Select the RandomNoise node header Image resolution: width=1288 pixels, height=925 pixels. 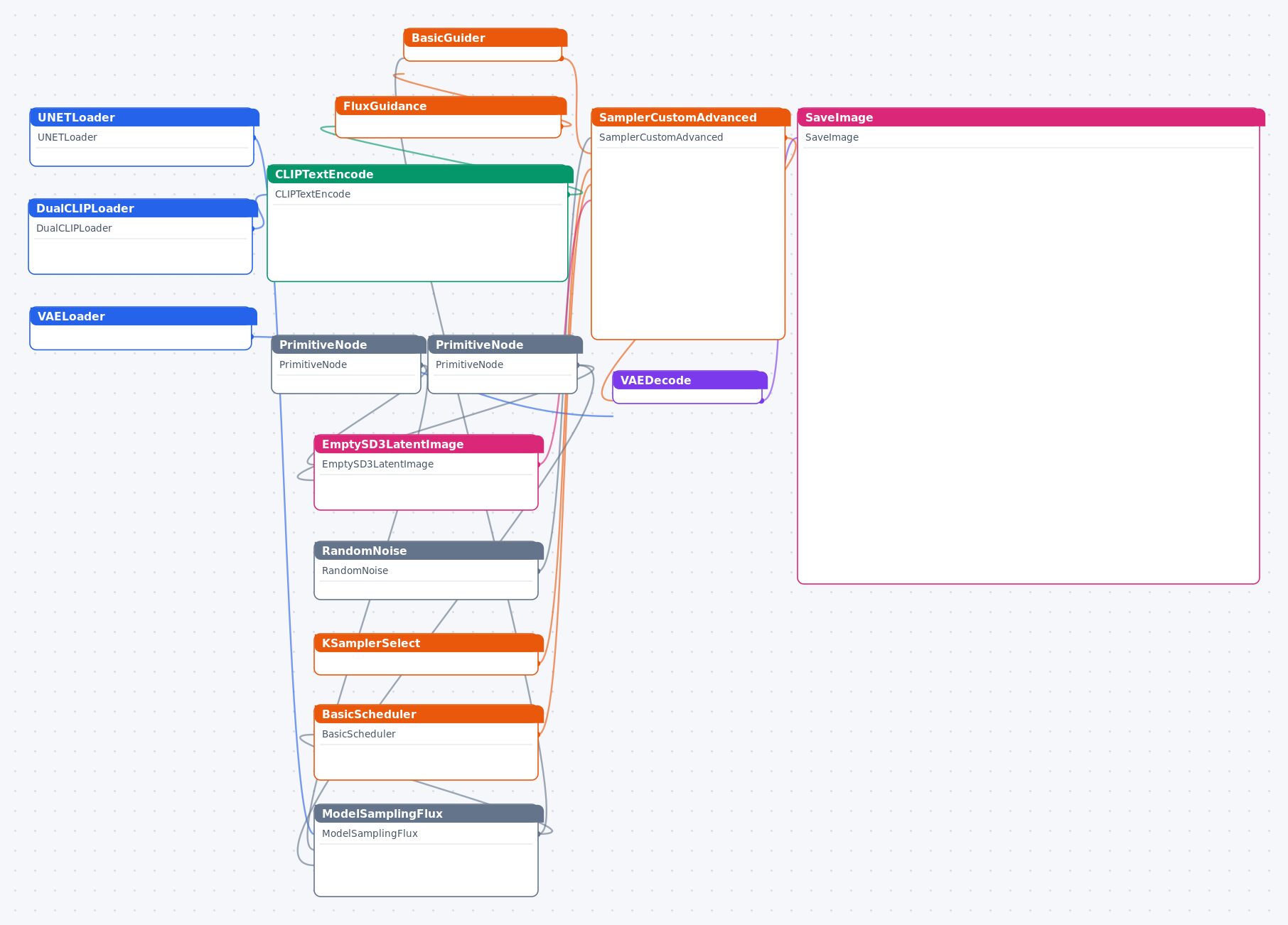pos(429,551)
